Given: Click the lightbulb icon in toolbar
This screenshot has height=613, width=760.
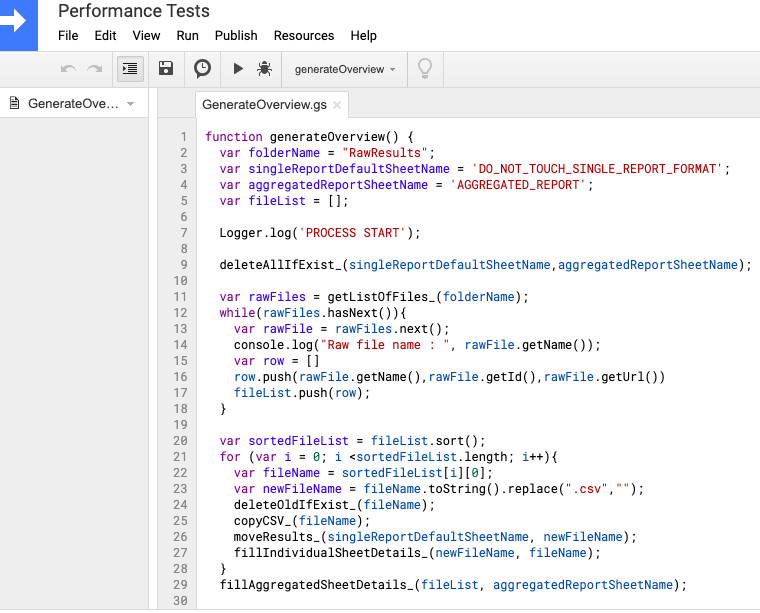Looking at the screenshot, I should tap(425, 69).
